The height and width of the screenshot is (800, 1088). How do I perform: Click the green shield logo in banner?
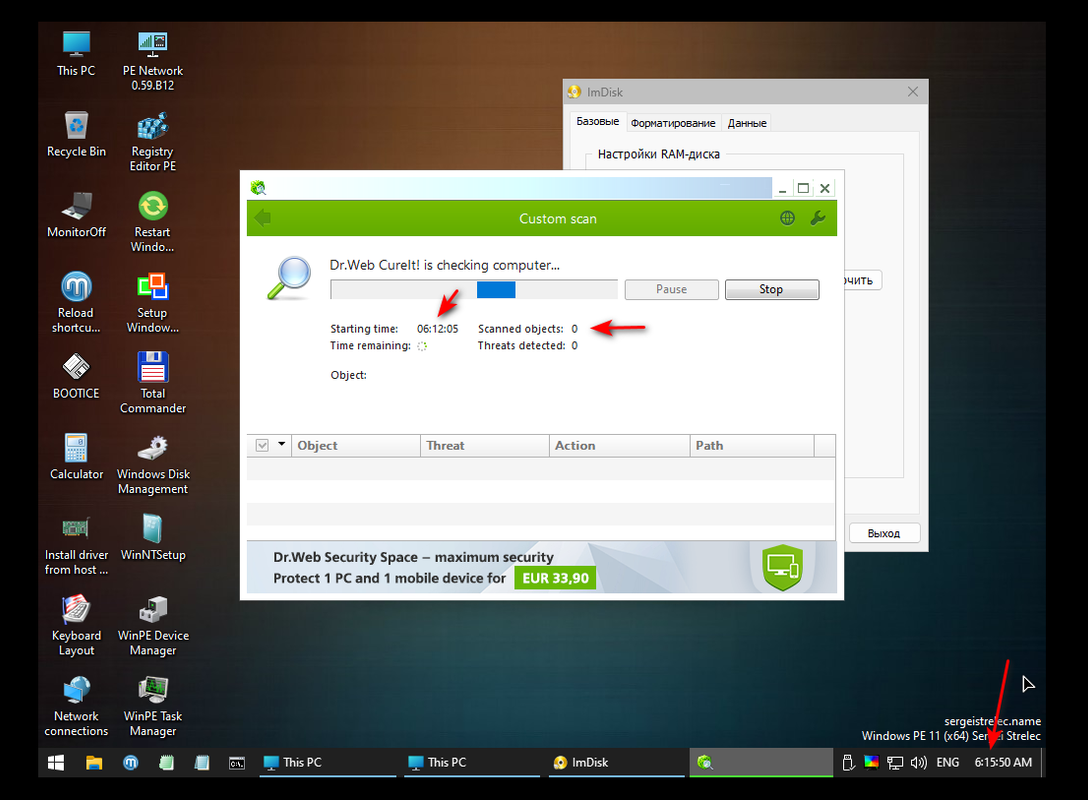click(x=783, y=567)
